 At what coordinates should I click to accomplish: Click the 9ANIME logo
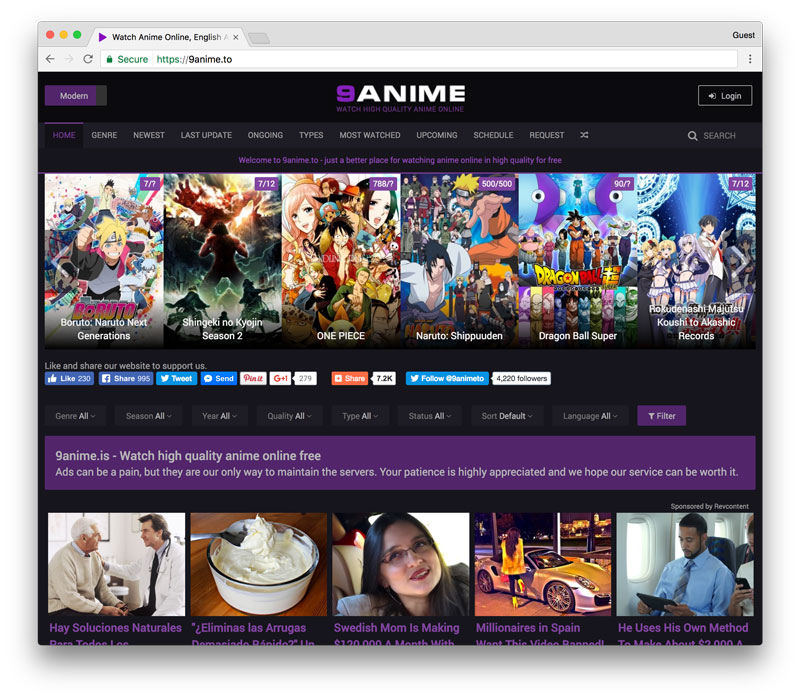(x=400, y=98)
